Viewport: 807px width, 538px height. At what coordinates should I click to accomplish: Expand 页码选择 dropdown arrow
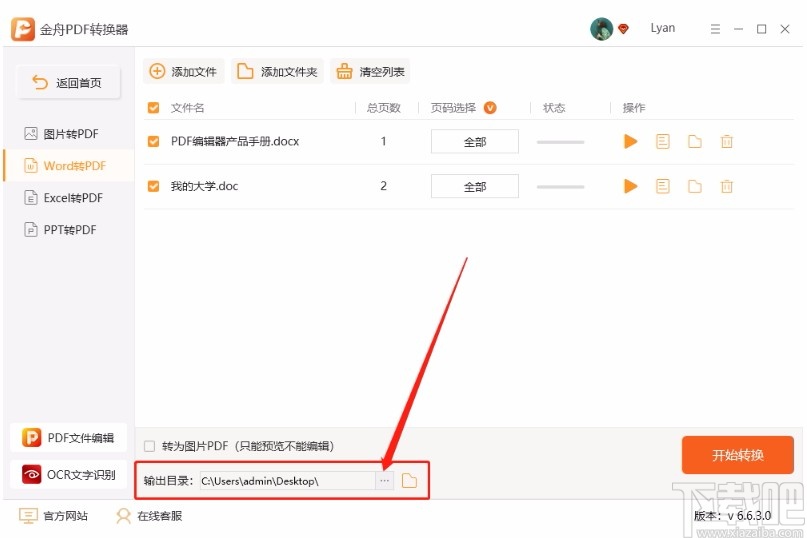490,108
